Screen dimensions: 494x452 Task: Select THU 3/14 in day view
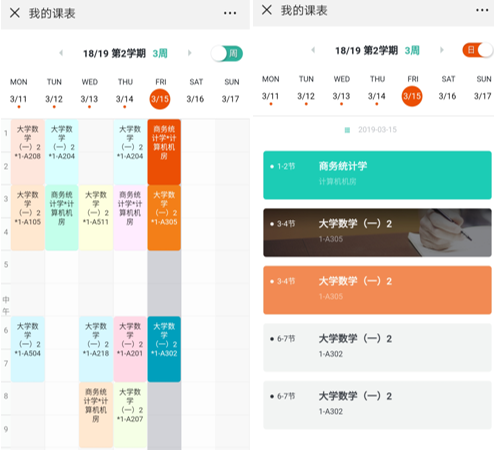377,89
